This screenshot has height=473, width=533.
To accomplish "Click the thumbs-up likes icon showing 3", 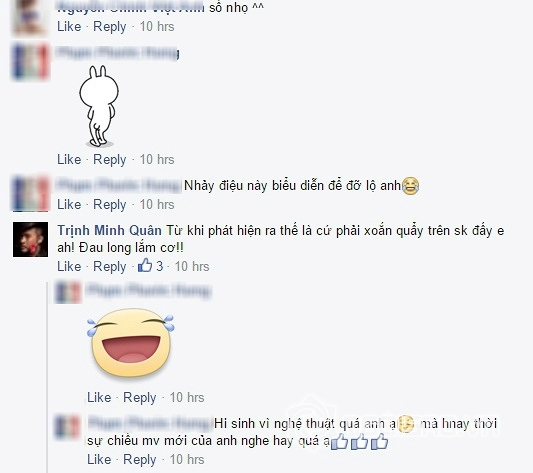I will coord(145,265).
